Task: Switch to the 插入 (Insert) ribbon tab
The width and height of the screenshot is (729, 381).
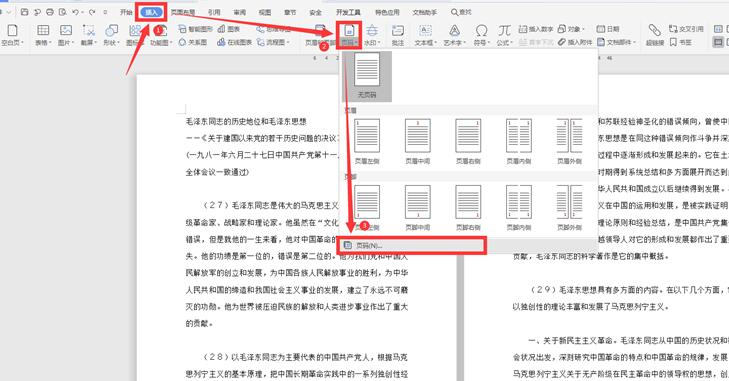Action: (x=152, y=12)
